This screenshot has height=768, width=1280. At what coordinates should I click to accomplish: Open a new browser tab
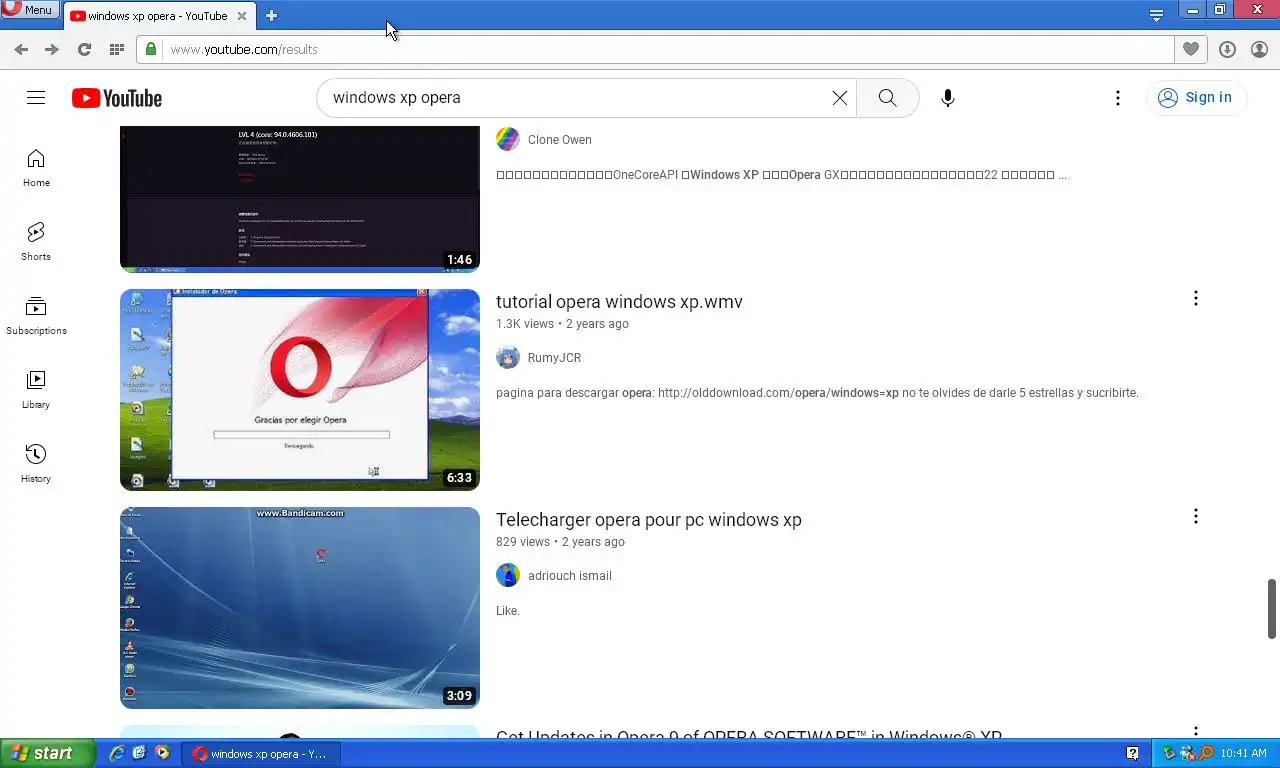(x=271, y=16)
